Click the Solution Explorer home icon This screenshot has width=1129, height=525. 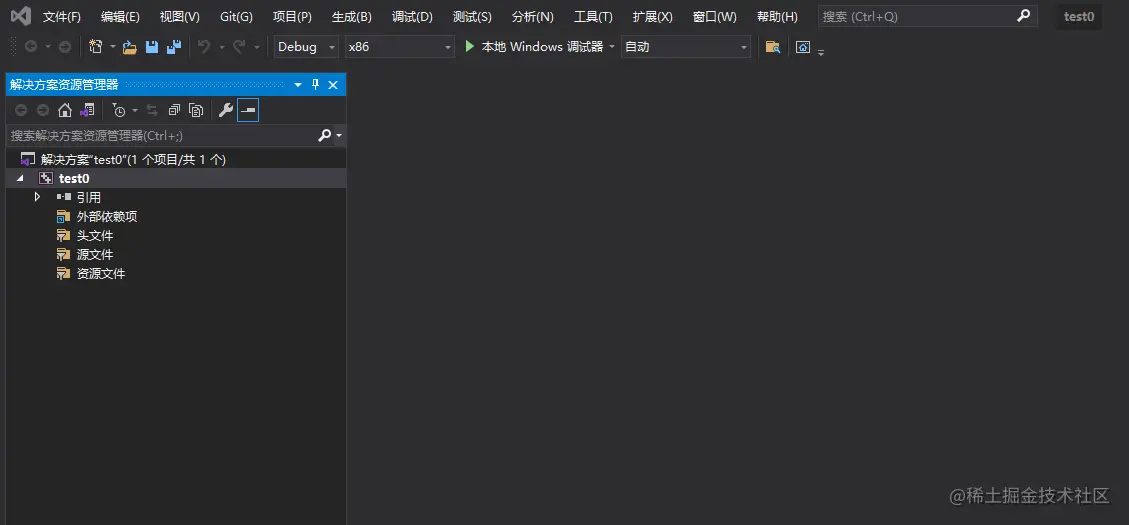[65, 110]
